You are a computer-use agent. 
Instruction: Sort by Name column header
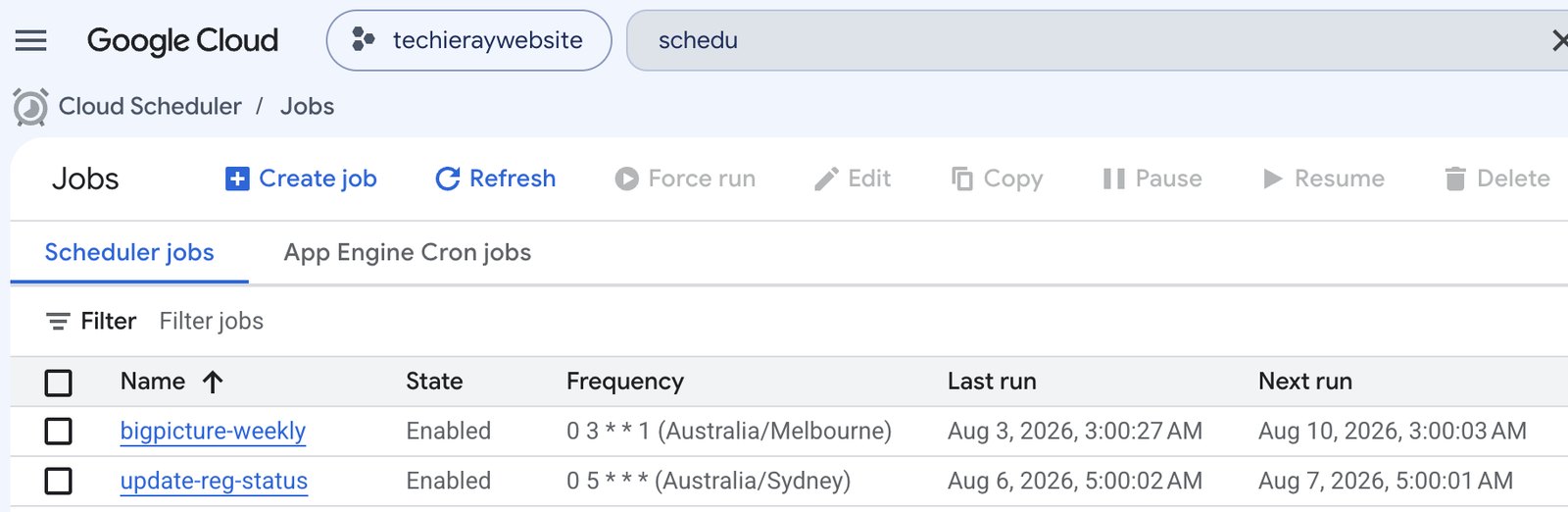(x=153, y=382)
